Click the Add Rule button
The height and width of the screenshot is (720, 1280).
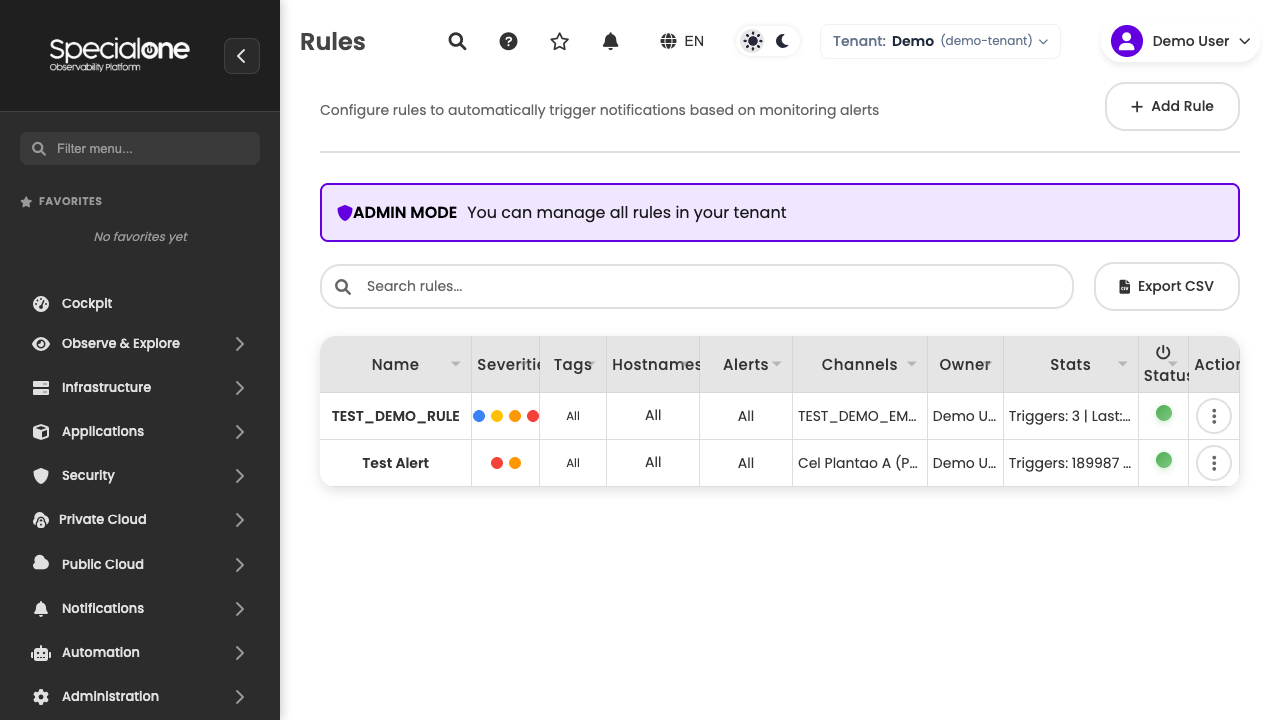[x=1172, y=106]
